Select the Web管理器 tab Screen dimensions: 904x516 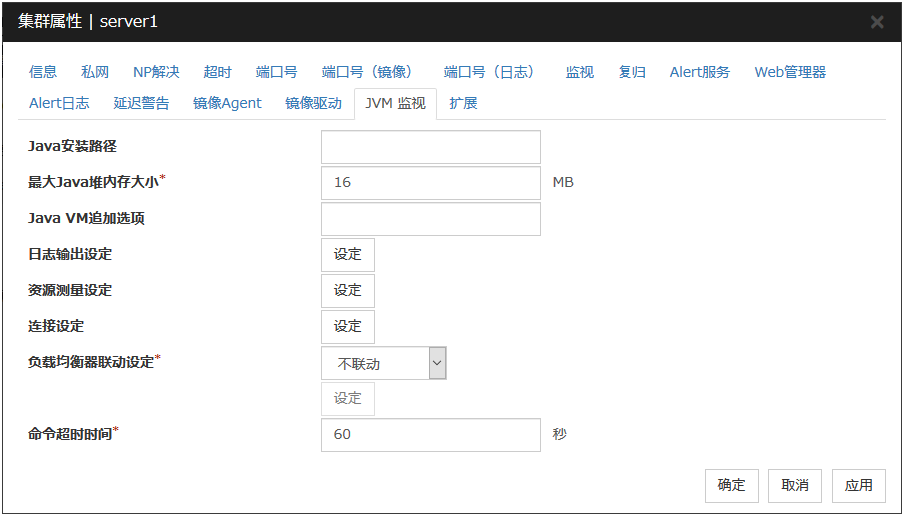790,72
